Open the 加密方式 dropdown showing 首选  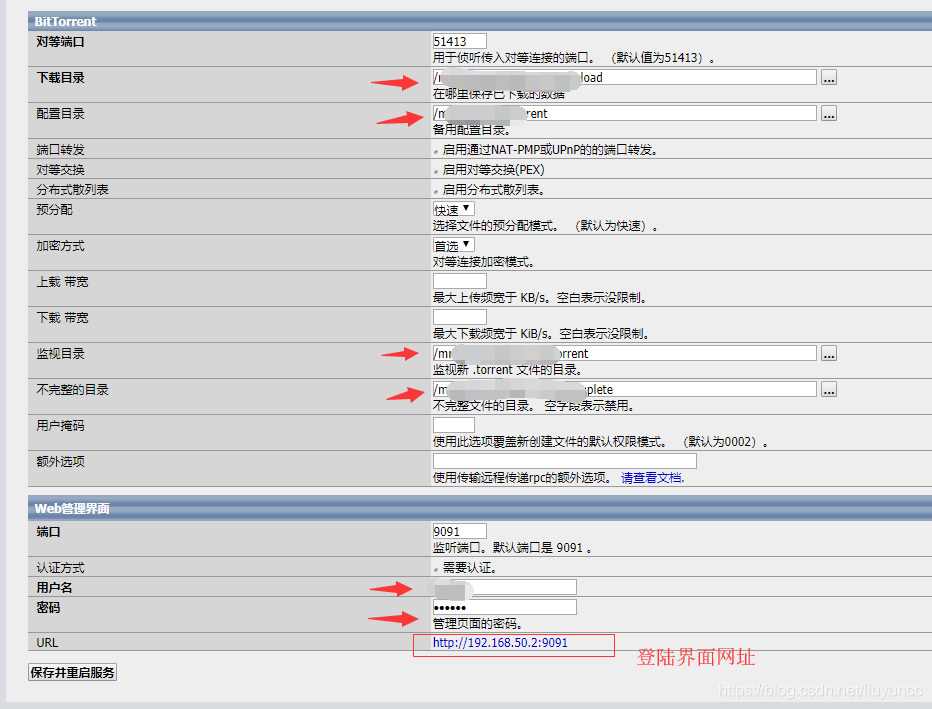pyautogui.click(x=454, y=245)
